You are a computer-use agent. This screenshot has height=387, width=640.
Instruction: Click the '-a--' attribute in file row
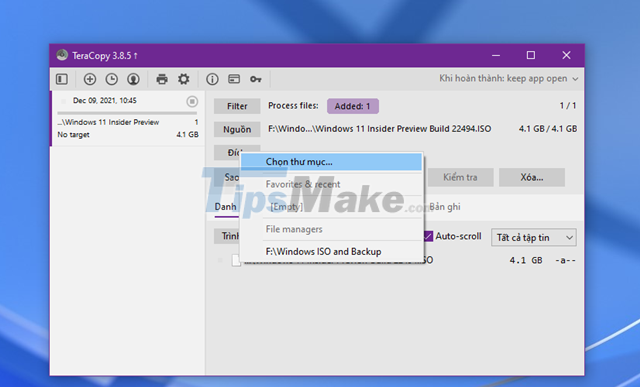[x=565, y=260]
